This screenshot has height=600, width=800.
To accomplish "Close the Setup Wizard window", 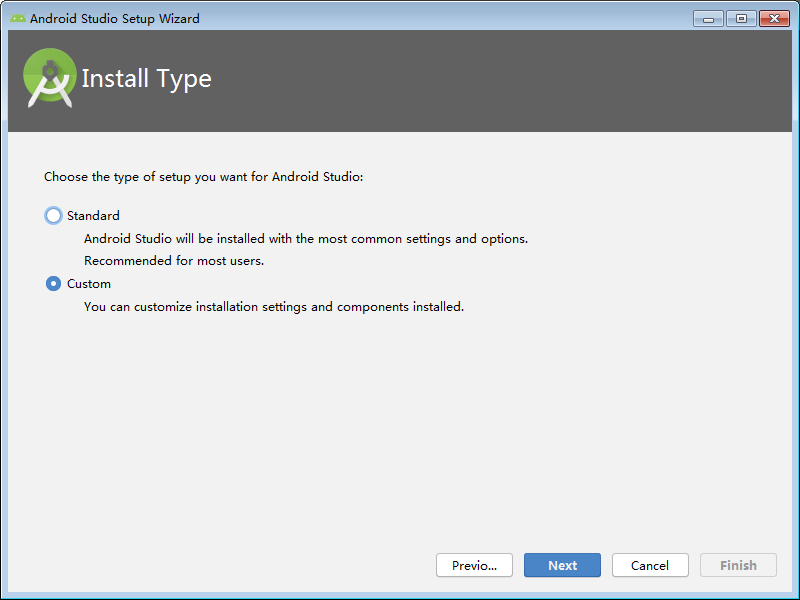I will tap(774, 19).
